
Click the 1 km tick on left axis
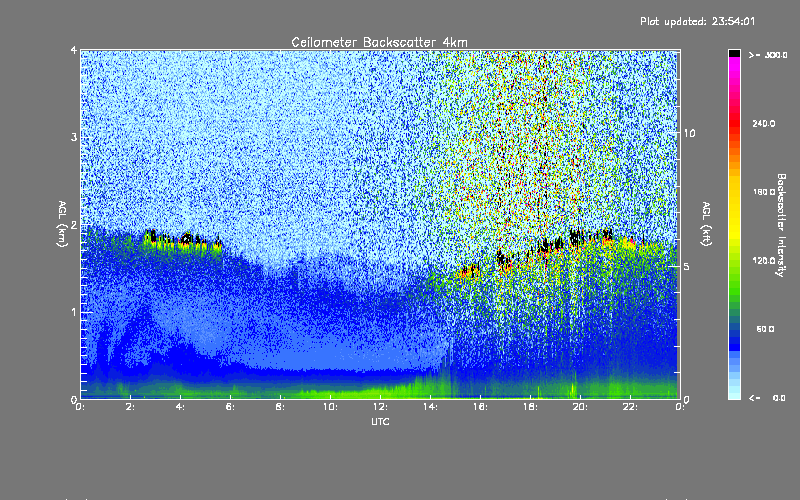click(x=74, y=312)
